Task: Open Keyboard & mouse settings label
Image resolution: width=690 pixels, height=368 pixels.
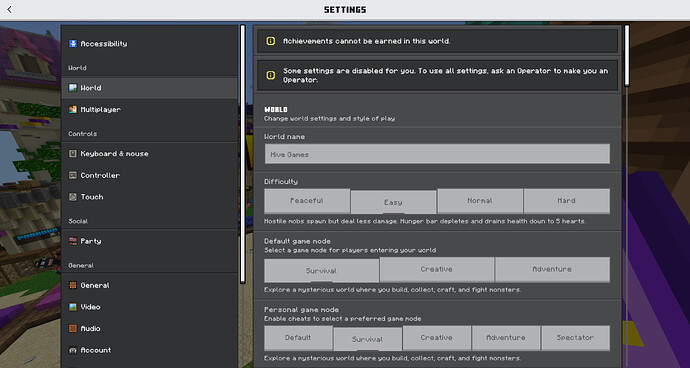Action: click(x=114, y=153)
